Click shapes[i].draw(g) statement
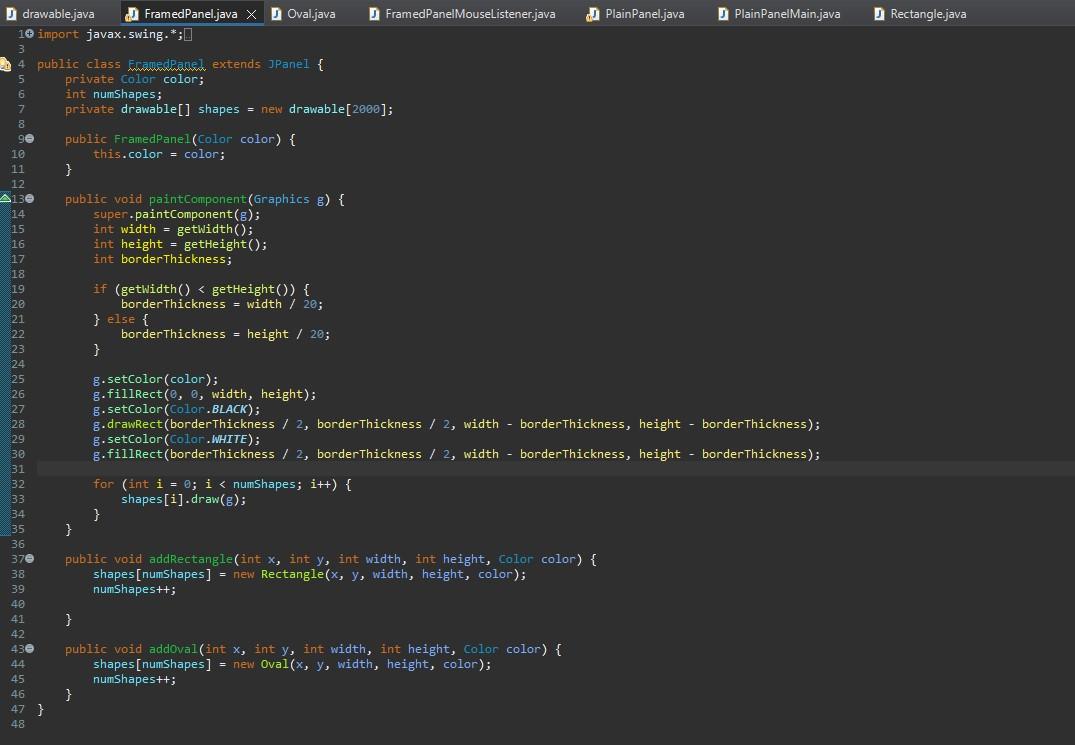 (184, 499)
